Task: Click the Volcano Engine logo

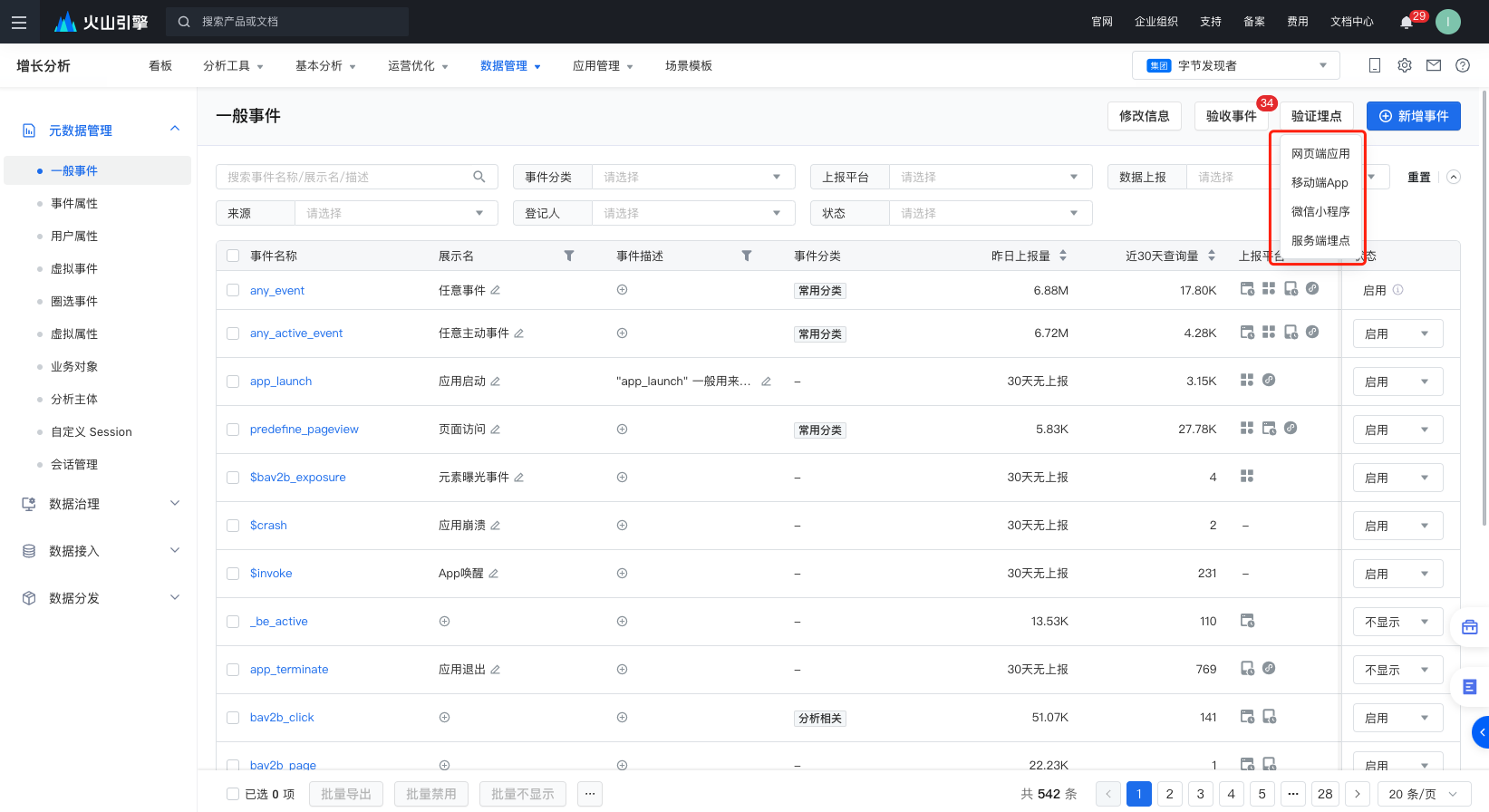Action: tap(101, 22)
